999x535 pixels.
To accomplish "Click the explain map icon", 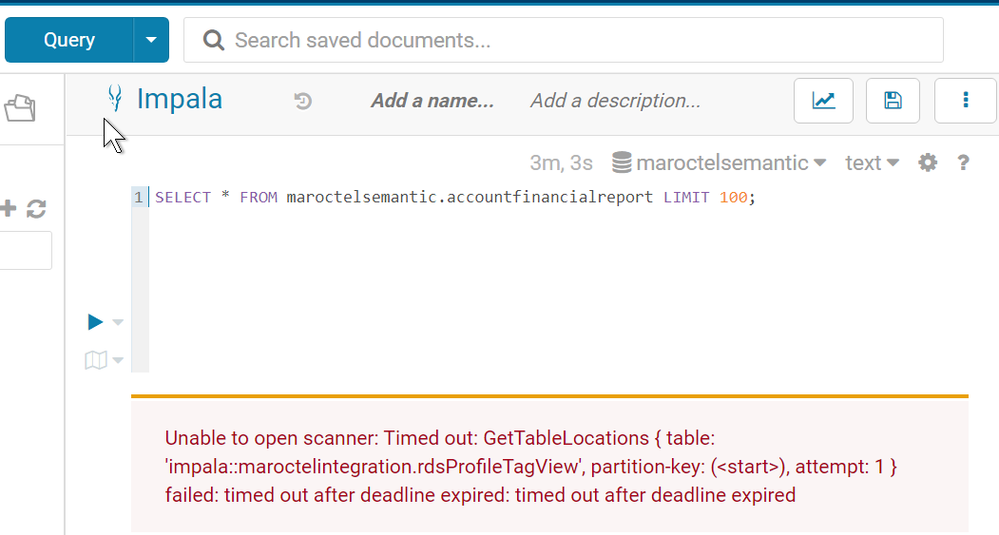I will (x=96, y=360).
